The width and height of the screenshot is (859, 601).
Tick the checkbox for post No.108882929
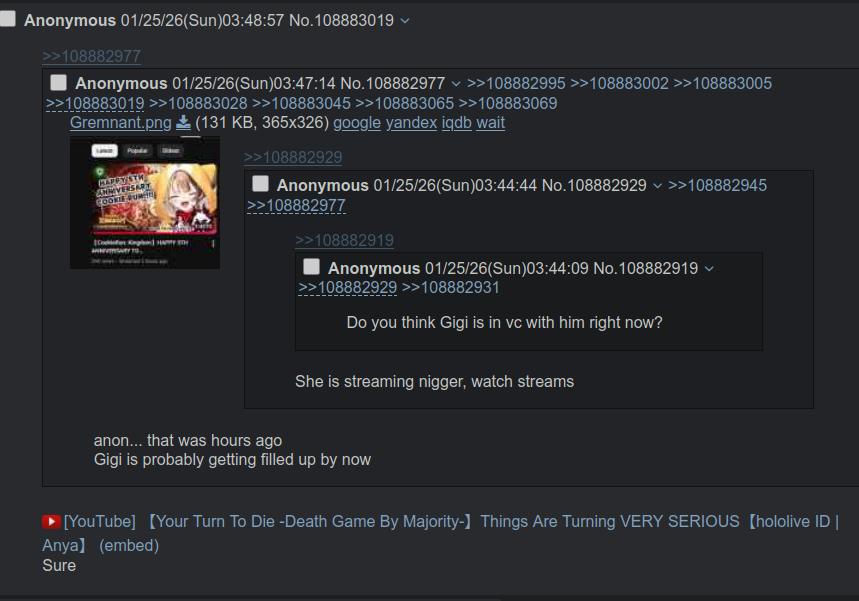coord(260,184)
